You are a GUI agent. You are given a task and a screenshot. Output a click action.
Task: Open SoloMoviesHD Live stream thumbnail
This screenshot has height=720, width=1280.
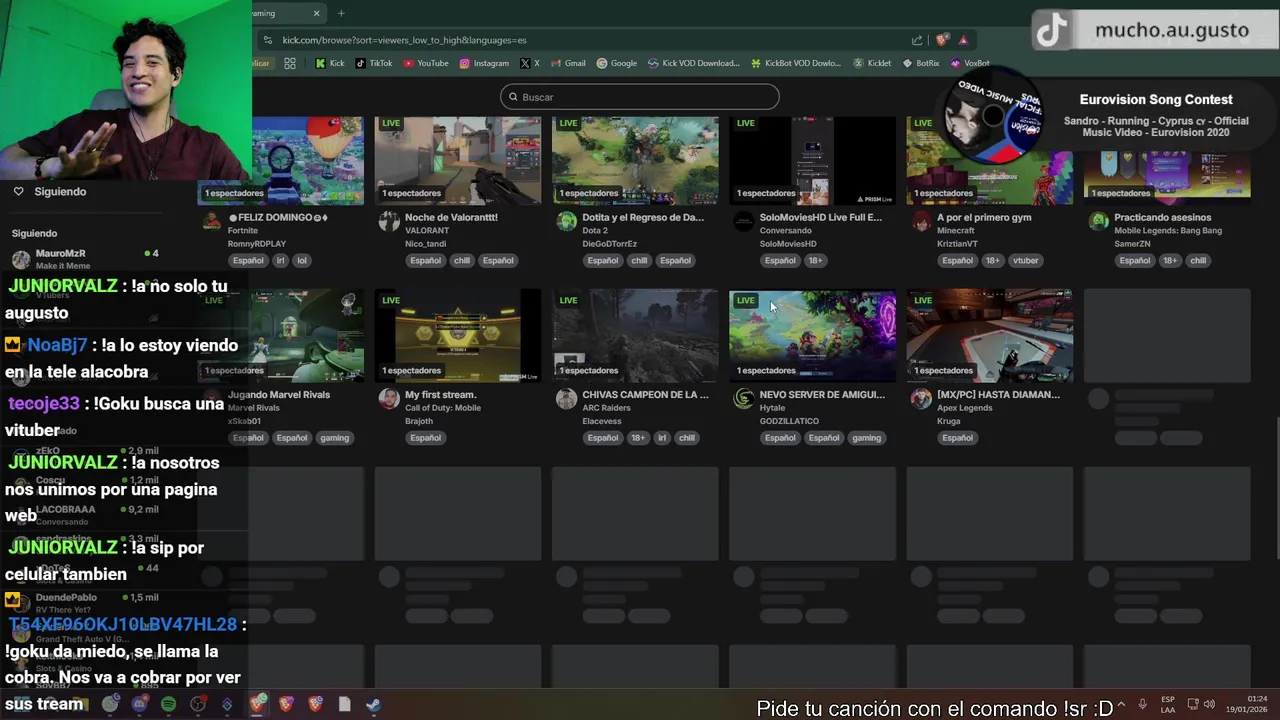click(813, 160)
